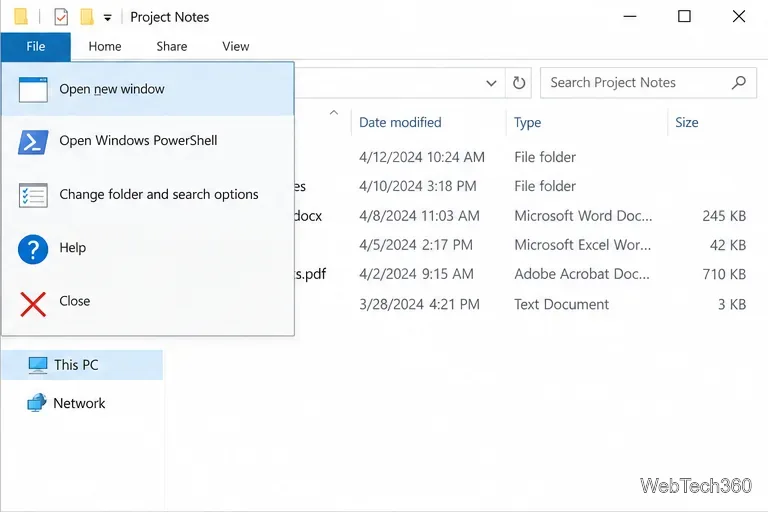This screenshot has width=768, height=512.
Task: Click in the Search Project Notes field
Action: pos(648,83)
